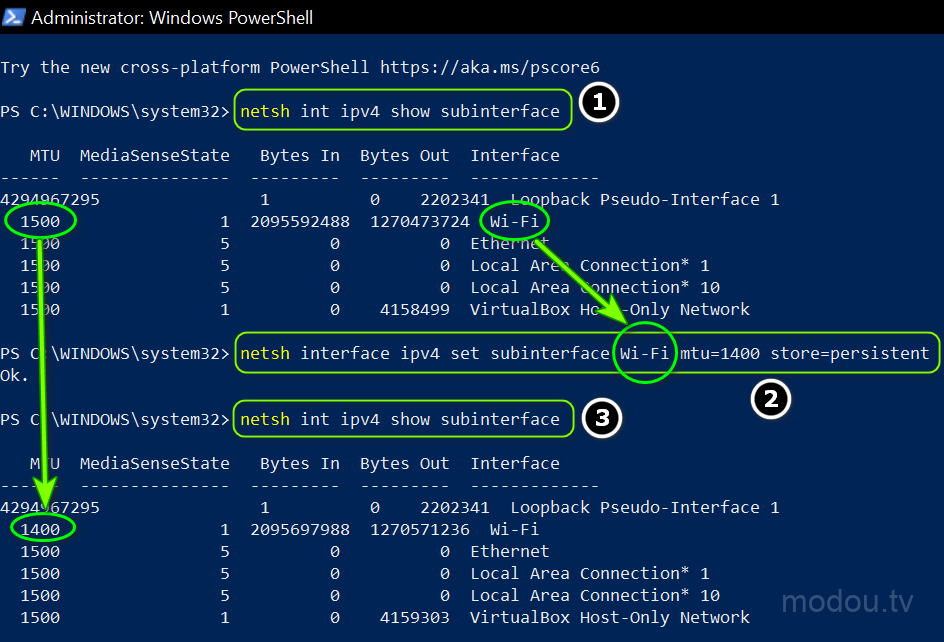This screenshot has height=642, width=944.
Task: Click the modou.tv watermark
Action: point(847,602)
